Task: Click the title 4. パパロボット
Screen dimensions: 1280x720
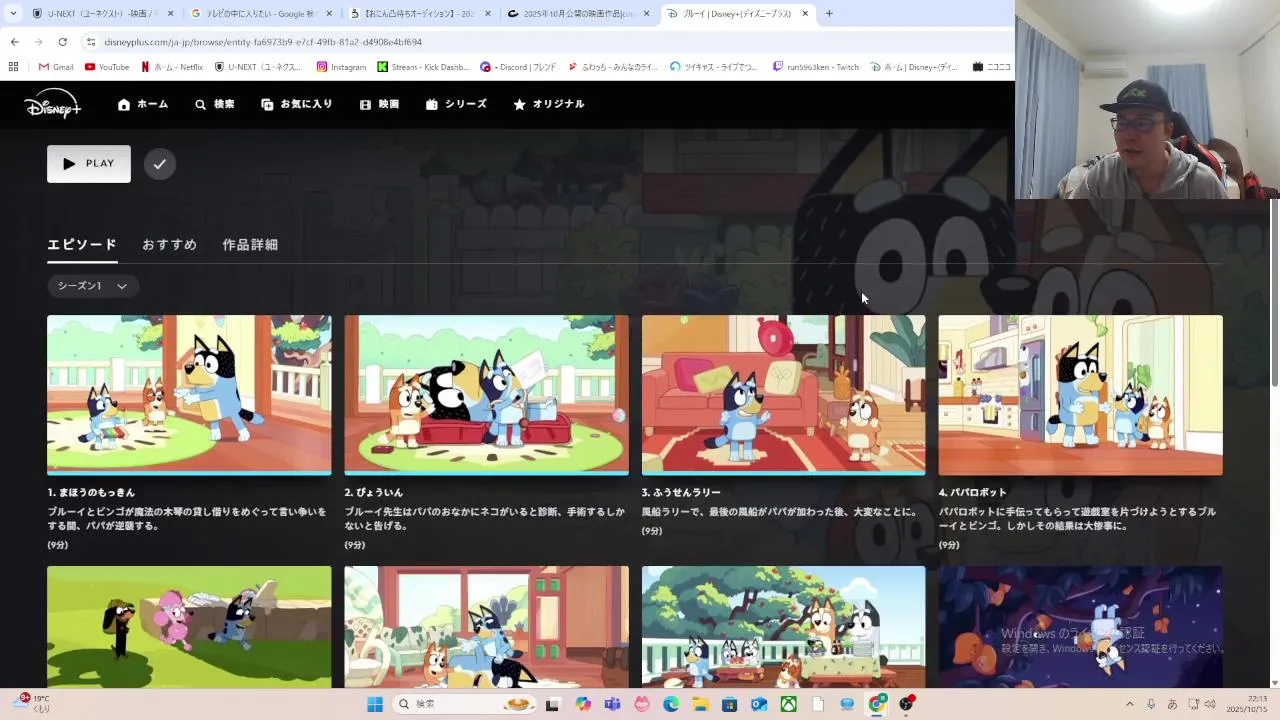Action: [x=972, y=492]
